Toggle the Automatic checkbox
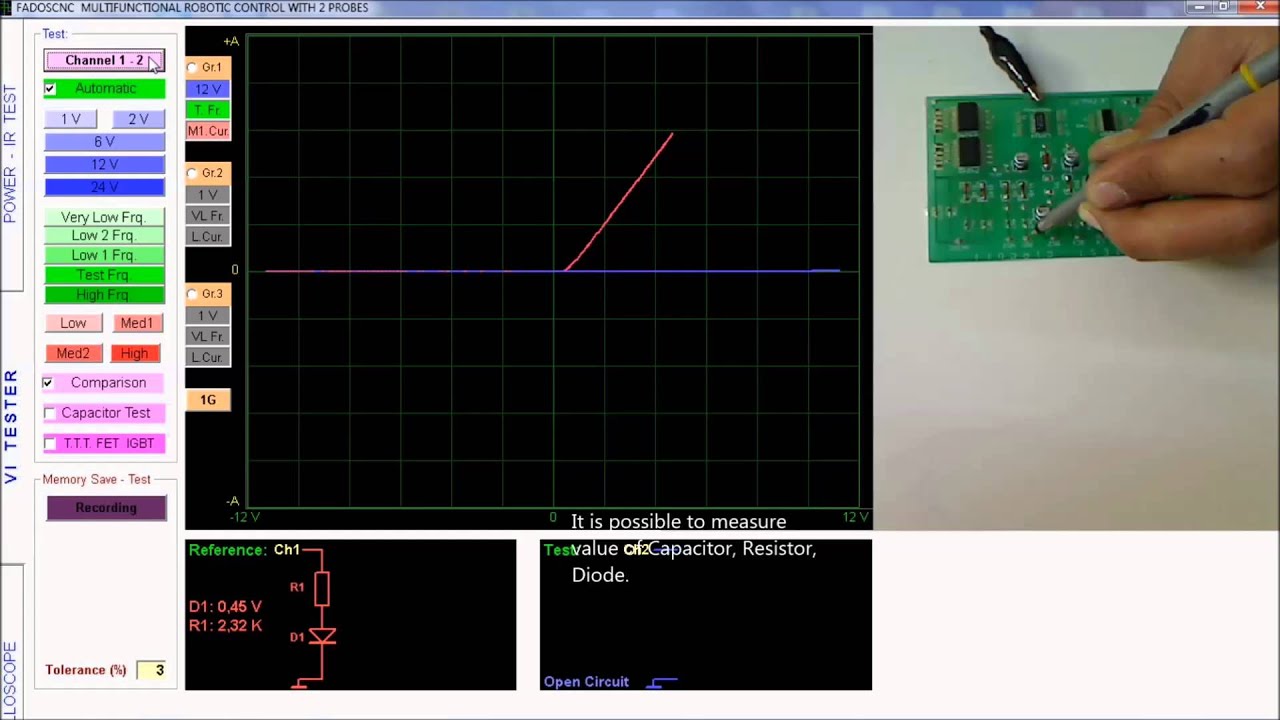Viewport: 1280px width, 720px height. click(50, 89)
